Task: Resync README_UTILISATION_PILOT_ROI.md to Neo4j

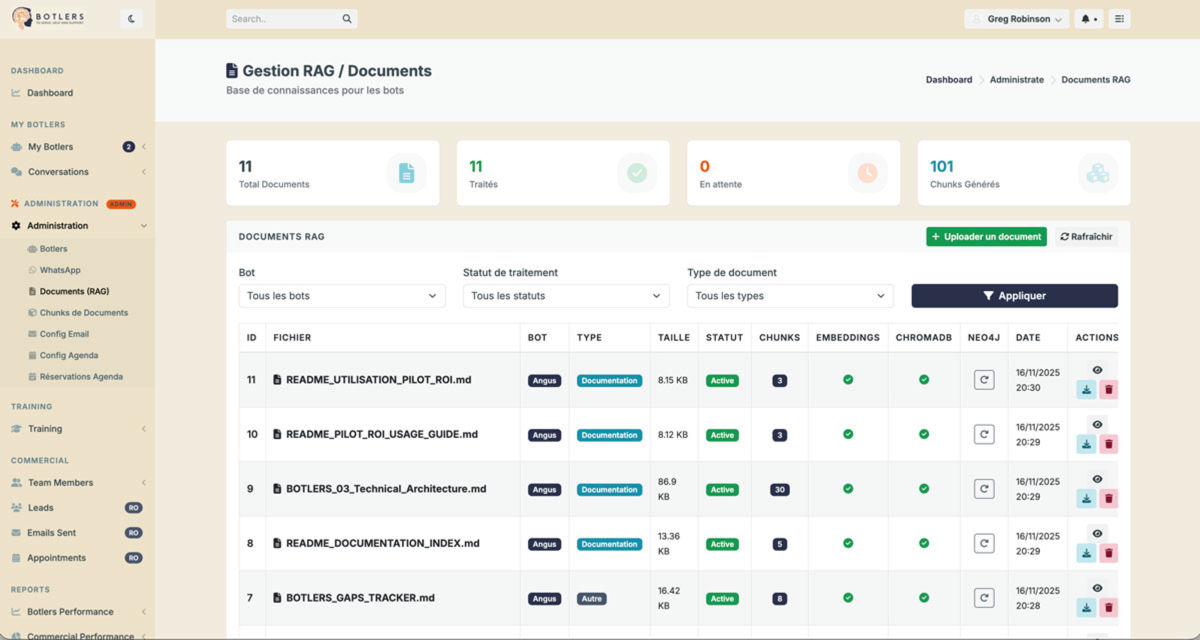Action: coord(983,380)
